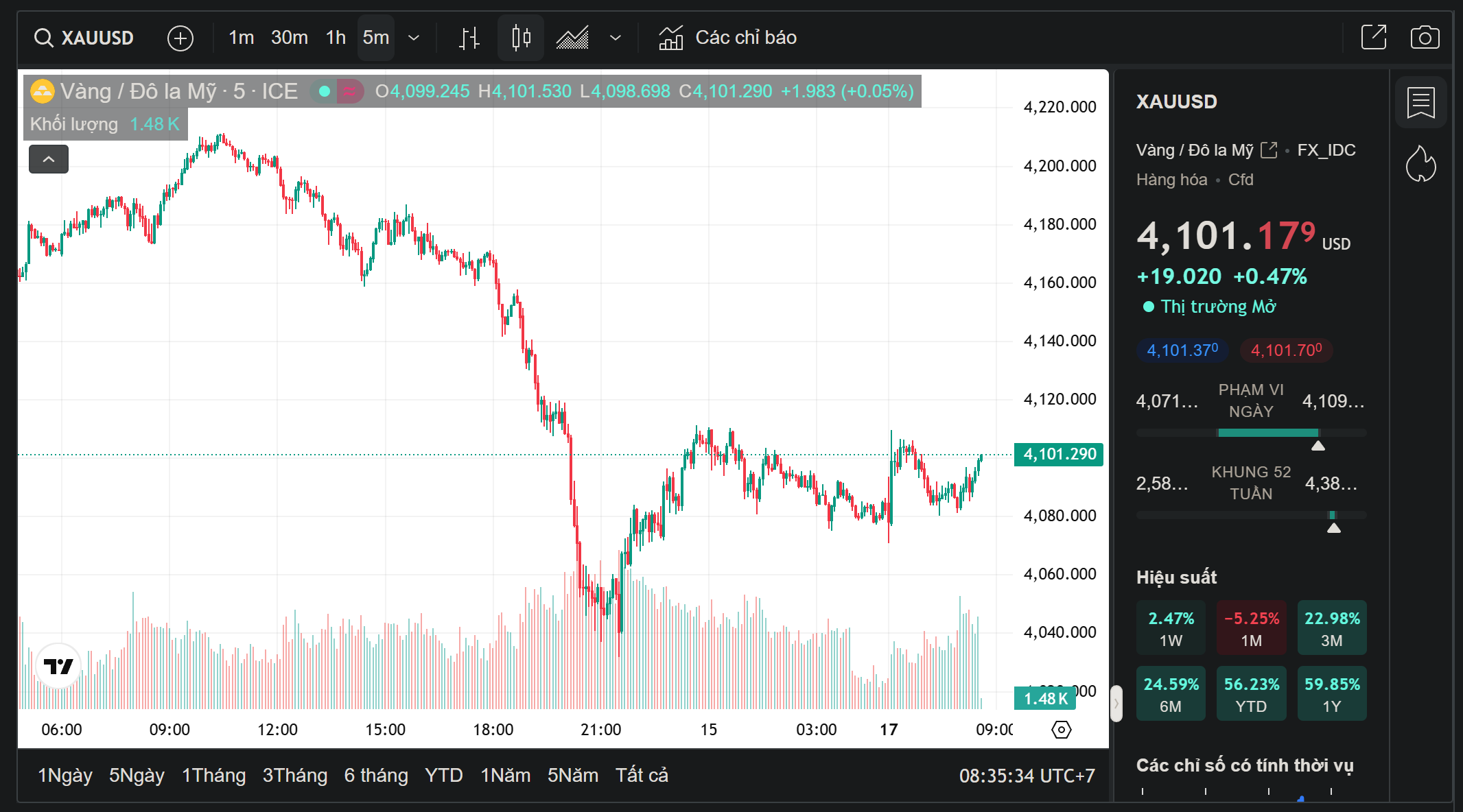The height and width of the screenshot is (812, 1463).
Task: Collapse the right side panel handle
Action: [1116, 704]
